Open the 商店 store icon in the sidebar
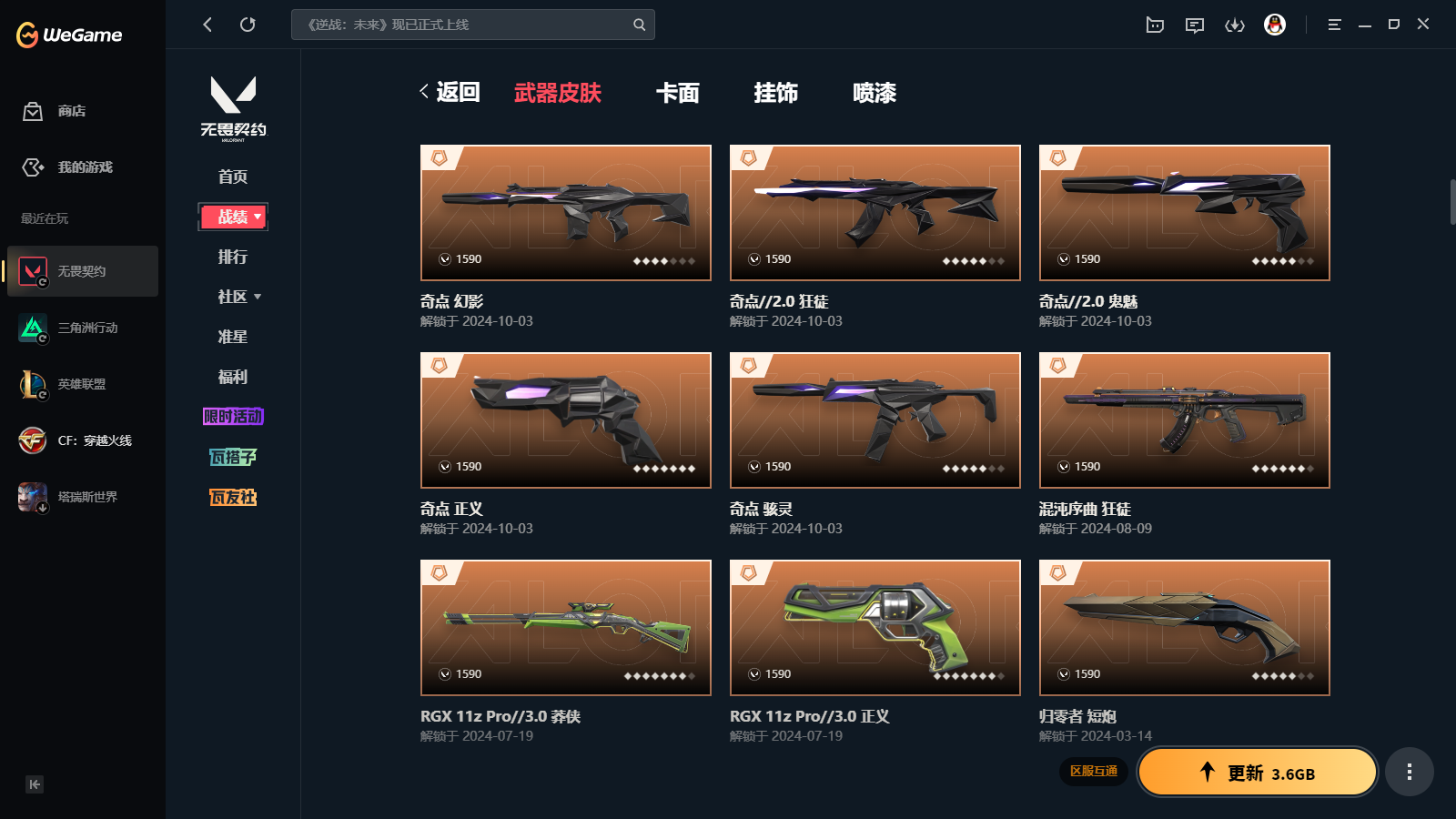 click(33, 111)
